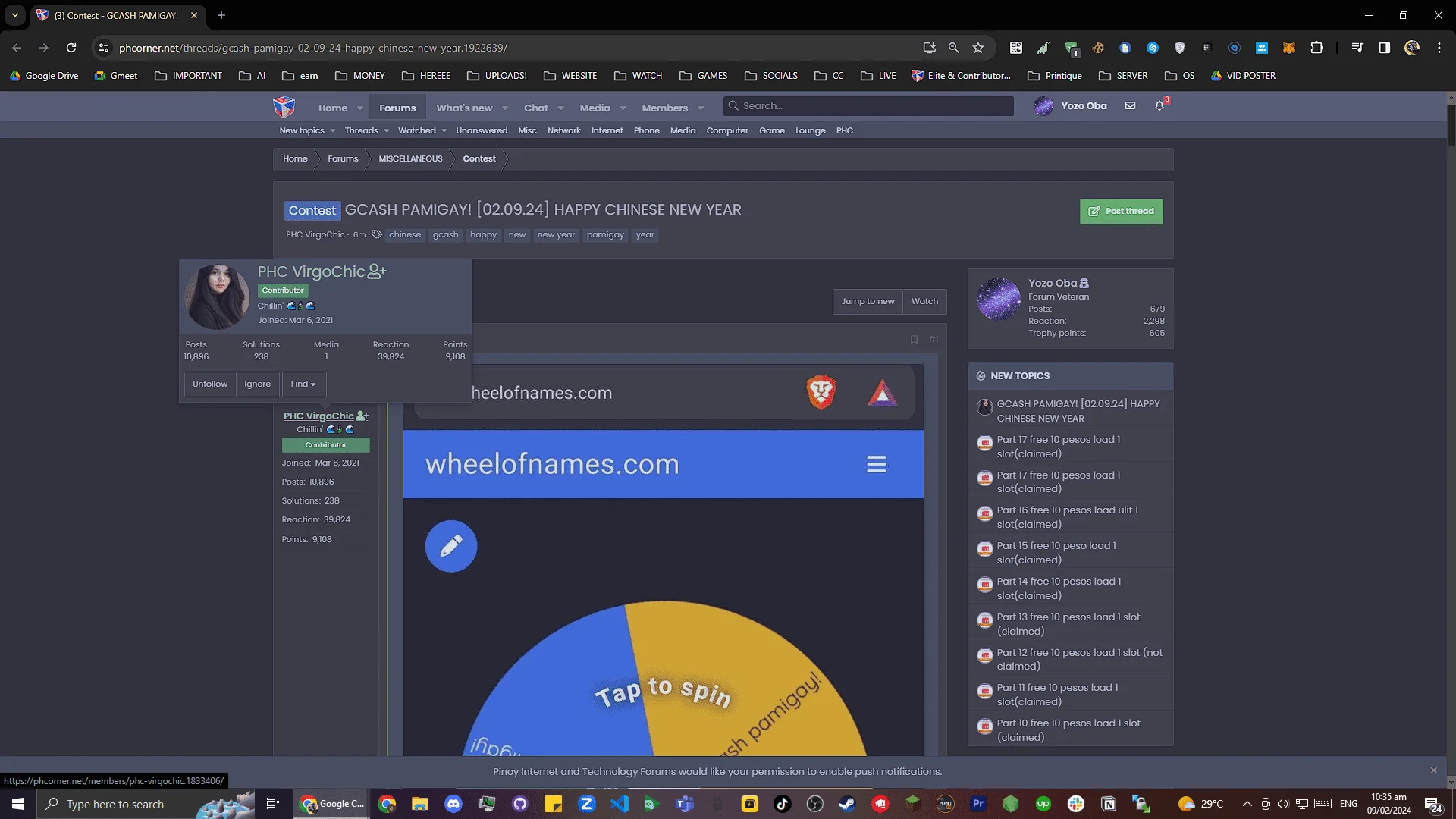
Task: Click the Post thread button
Action: point(1121,211)
